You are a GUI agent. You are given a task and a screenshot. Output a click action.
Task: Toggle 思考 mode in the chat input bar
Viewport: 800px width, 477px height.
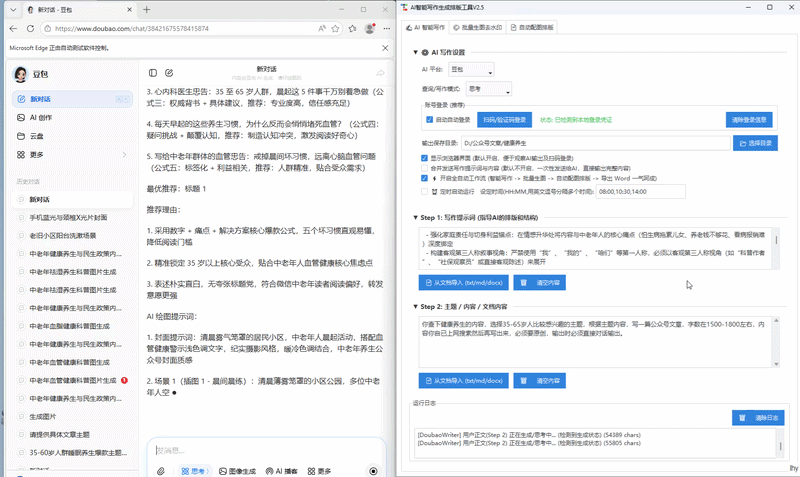(195, 471)
